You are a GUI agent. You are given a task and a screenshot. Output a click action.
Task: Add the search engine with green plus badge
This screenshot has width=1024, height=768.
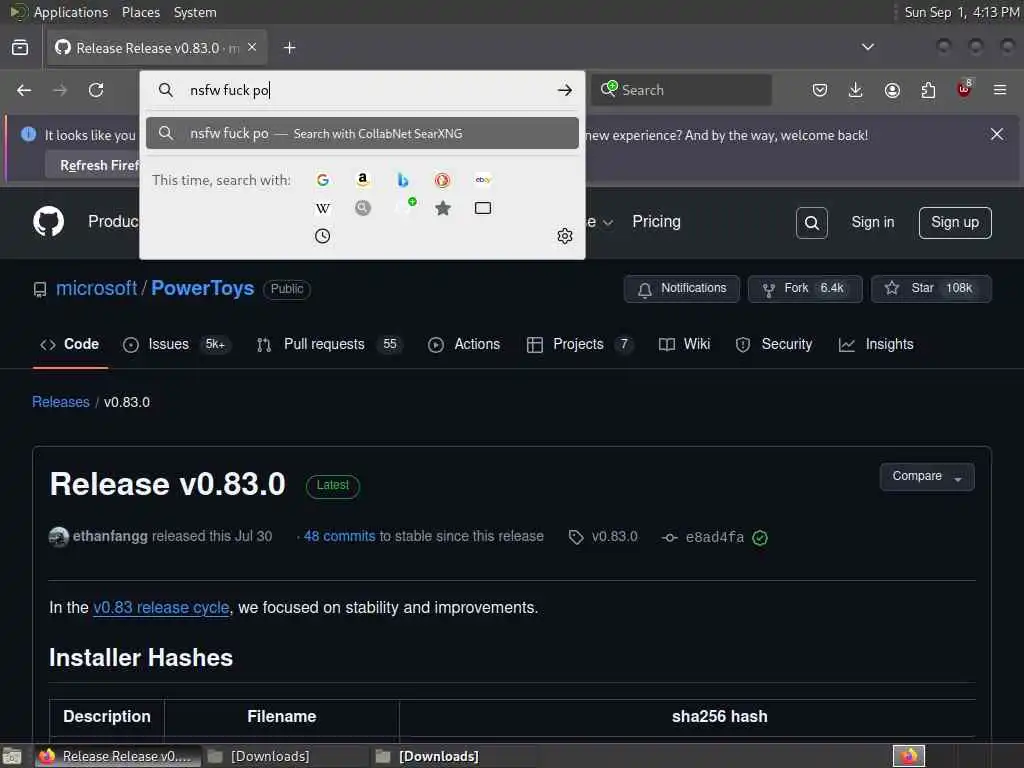(x=406, y=206)
